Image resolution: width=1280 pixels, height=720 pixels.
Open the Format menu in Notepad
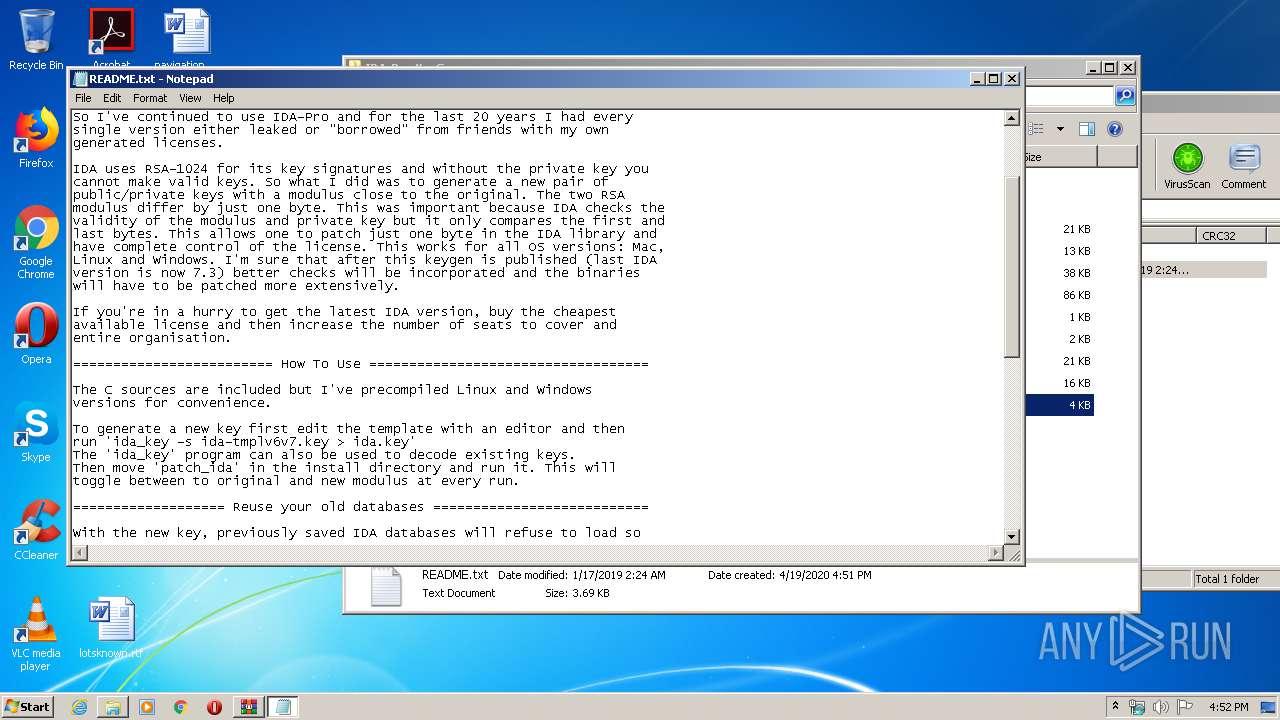150,98
